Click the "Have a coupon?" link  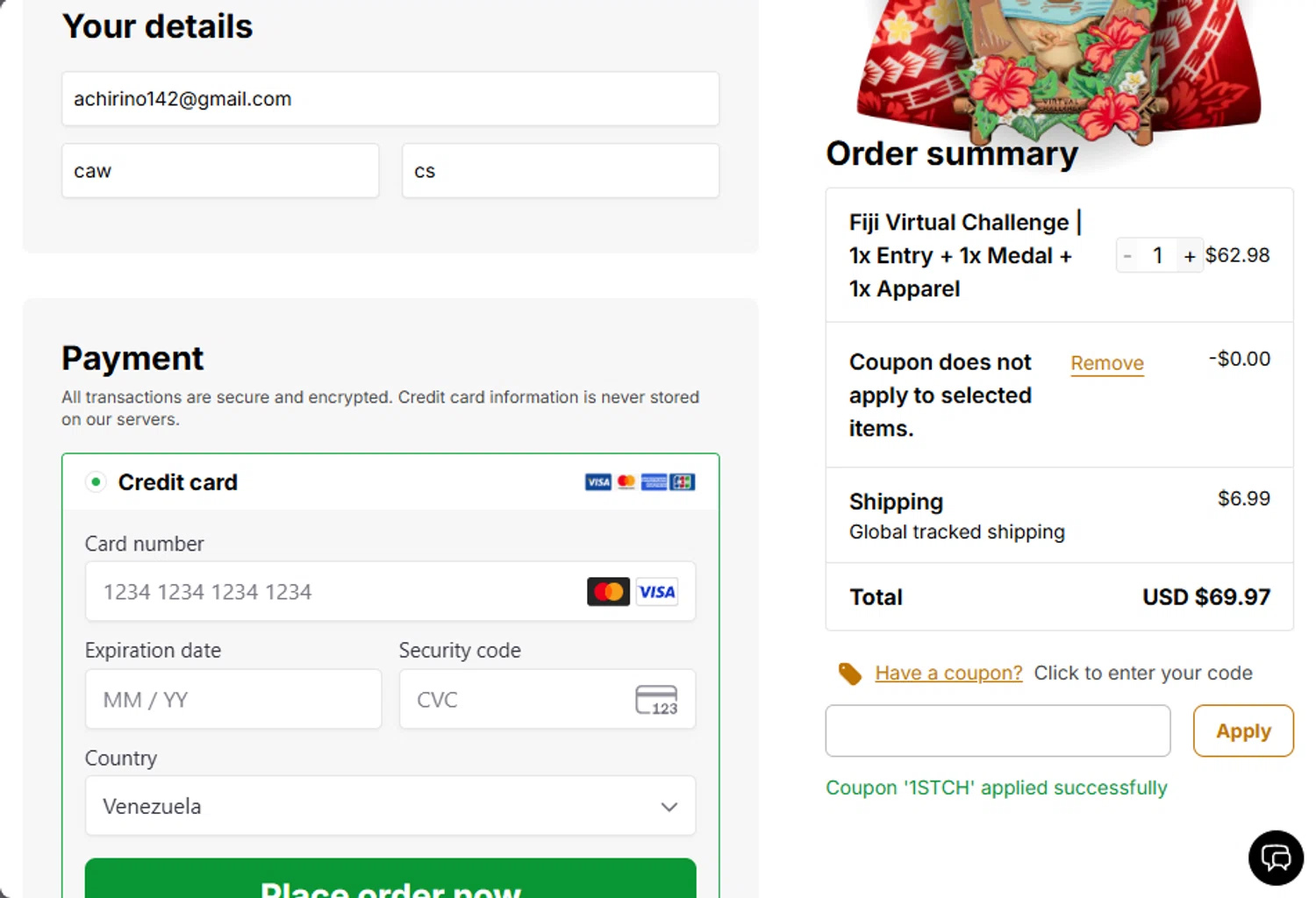click(948, 673)
